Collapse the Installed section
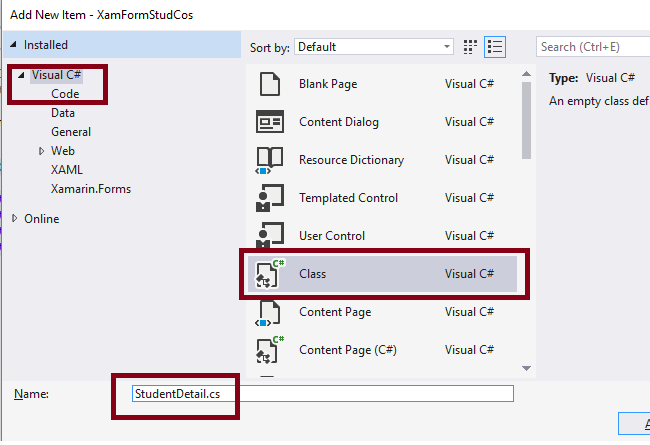This screenshot has height=445, width=650. (x=13, y=45)
